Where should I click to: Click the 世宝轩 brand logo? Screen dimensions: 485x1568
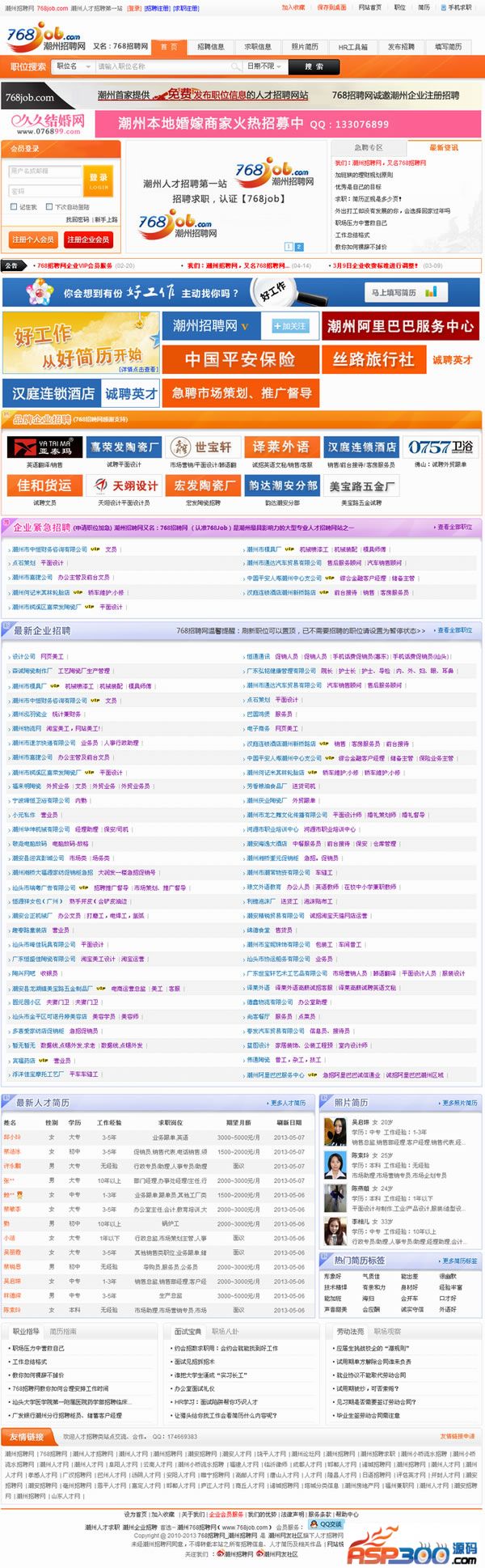202,447
